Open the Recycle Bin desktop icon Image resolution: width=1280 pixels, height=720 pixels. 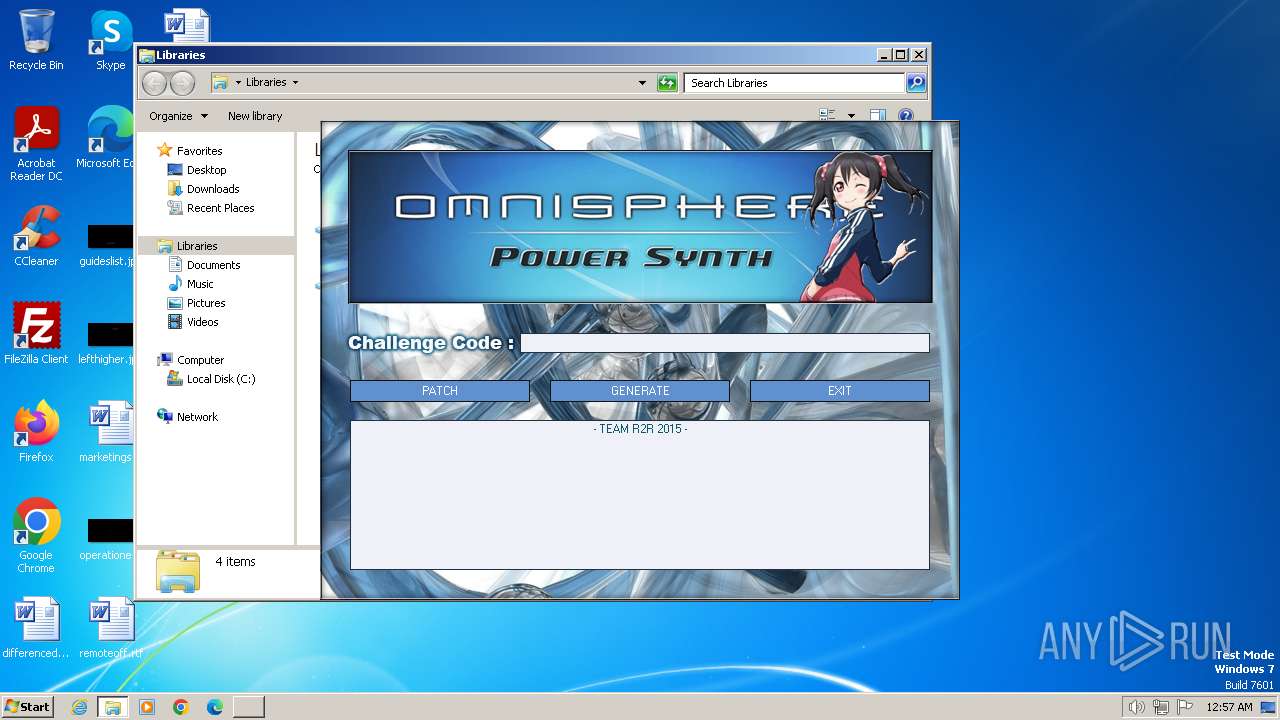(x=36, y=40)
